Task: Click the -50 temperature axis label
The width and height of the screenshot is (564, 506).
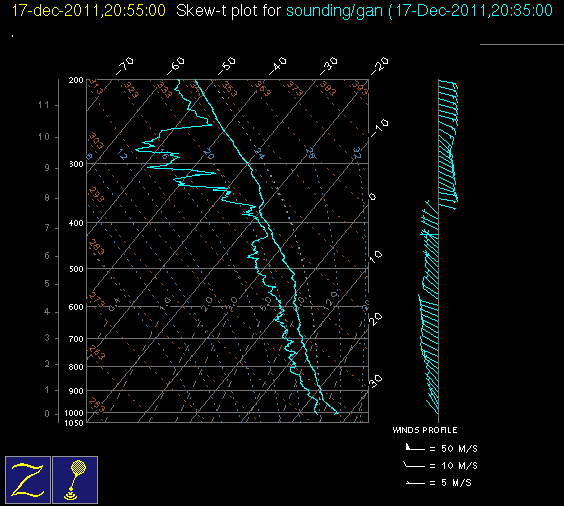Action: (227, 66)
